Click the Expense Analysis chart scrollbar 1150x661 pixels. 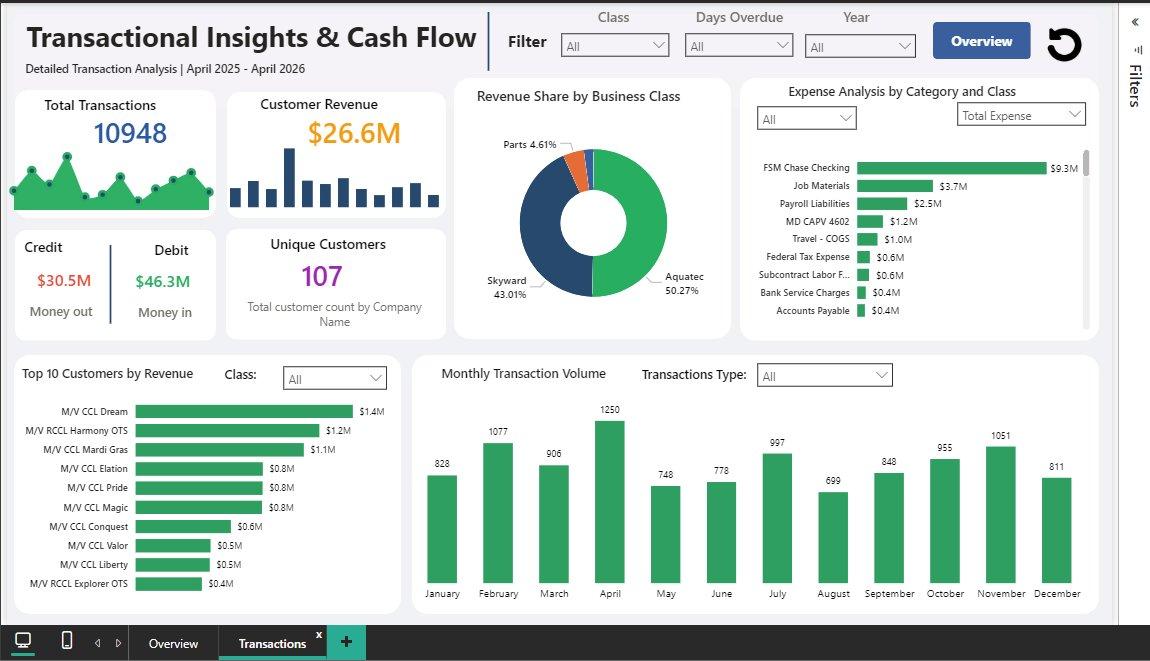1085,162
